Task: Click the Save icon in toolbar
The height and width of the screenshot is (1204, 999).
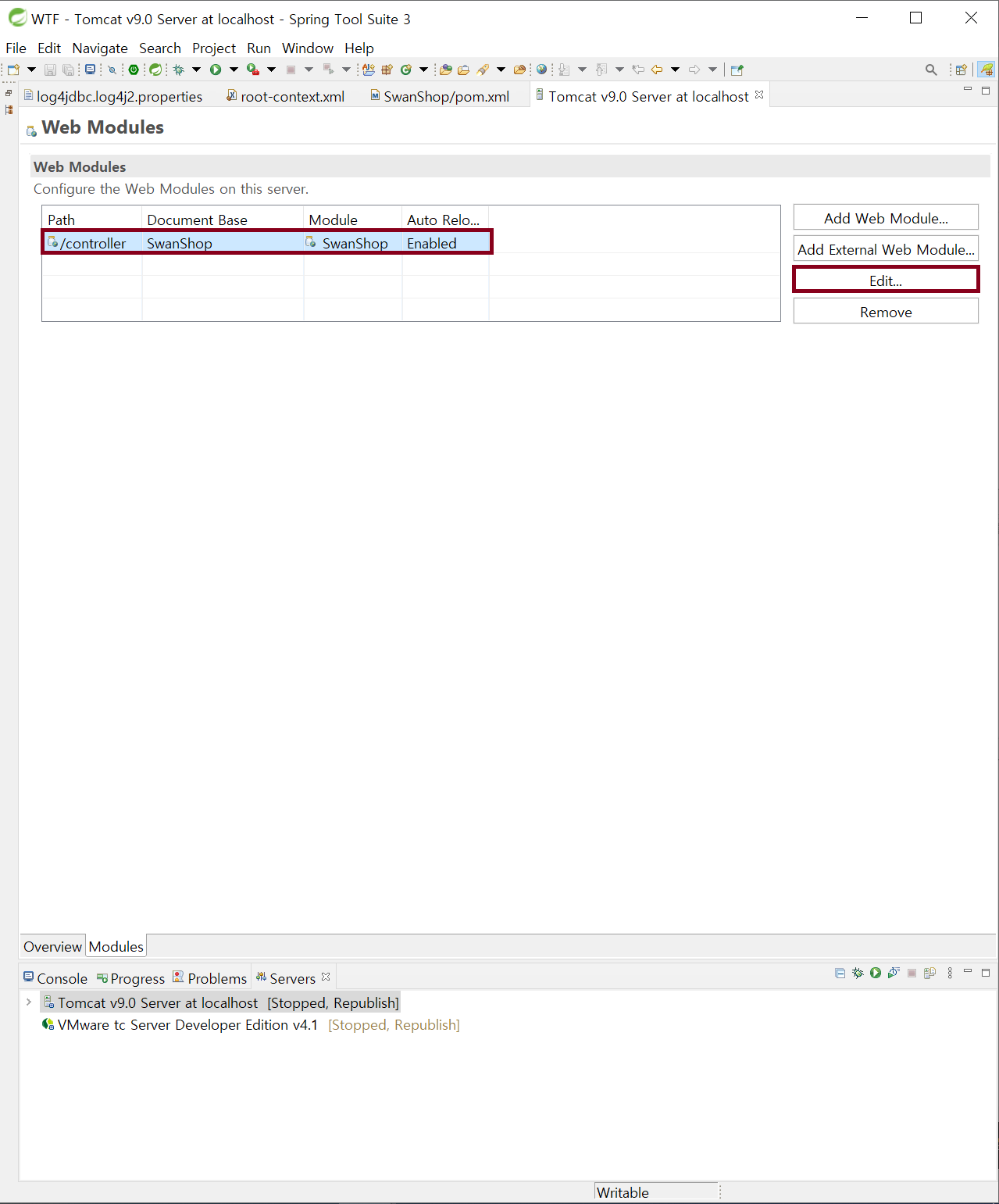Action: (50, 70)
